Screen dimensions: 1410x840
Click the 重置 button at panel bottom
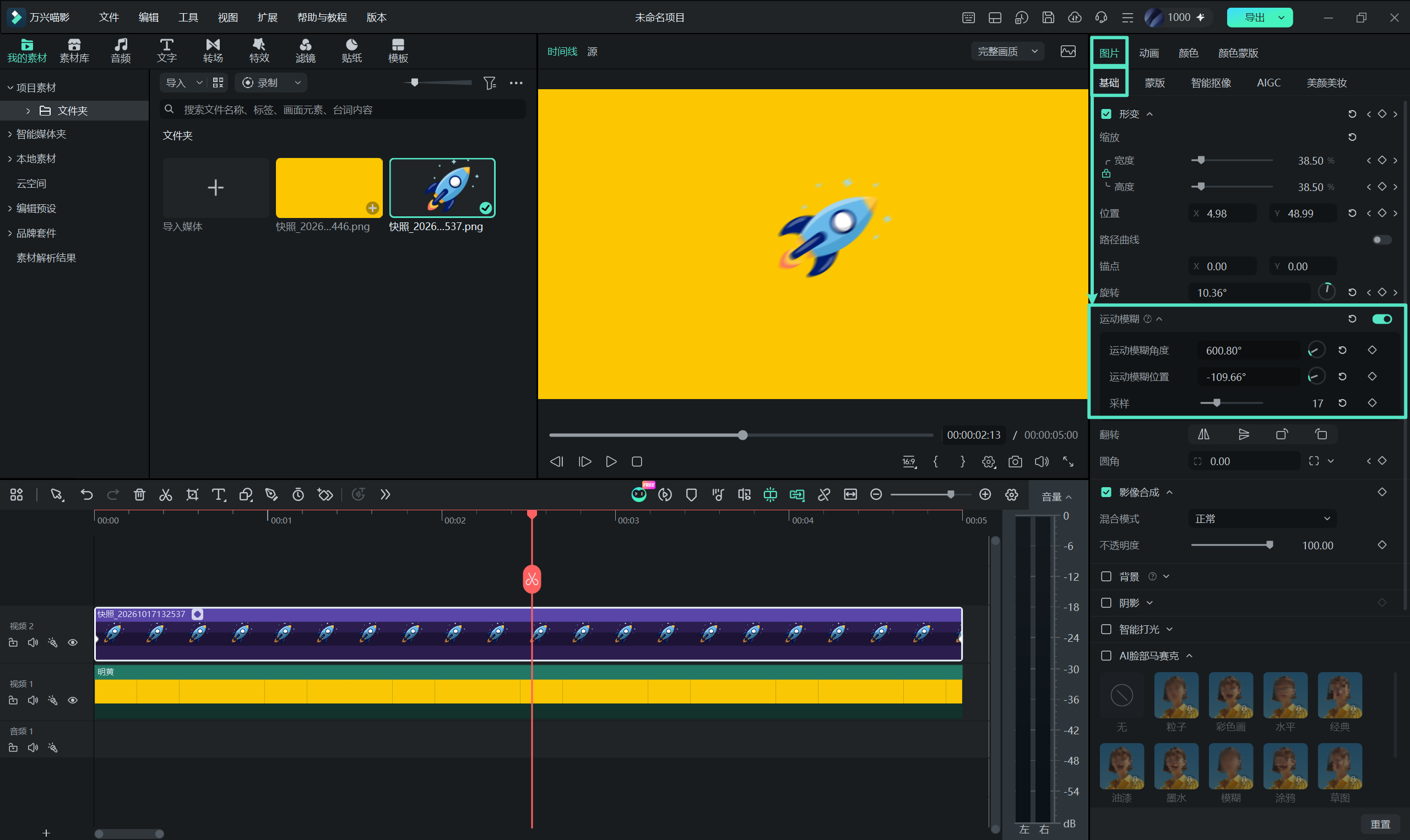tap(1380, 824)
